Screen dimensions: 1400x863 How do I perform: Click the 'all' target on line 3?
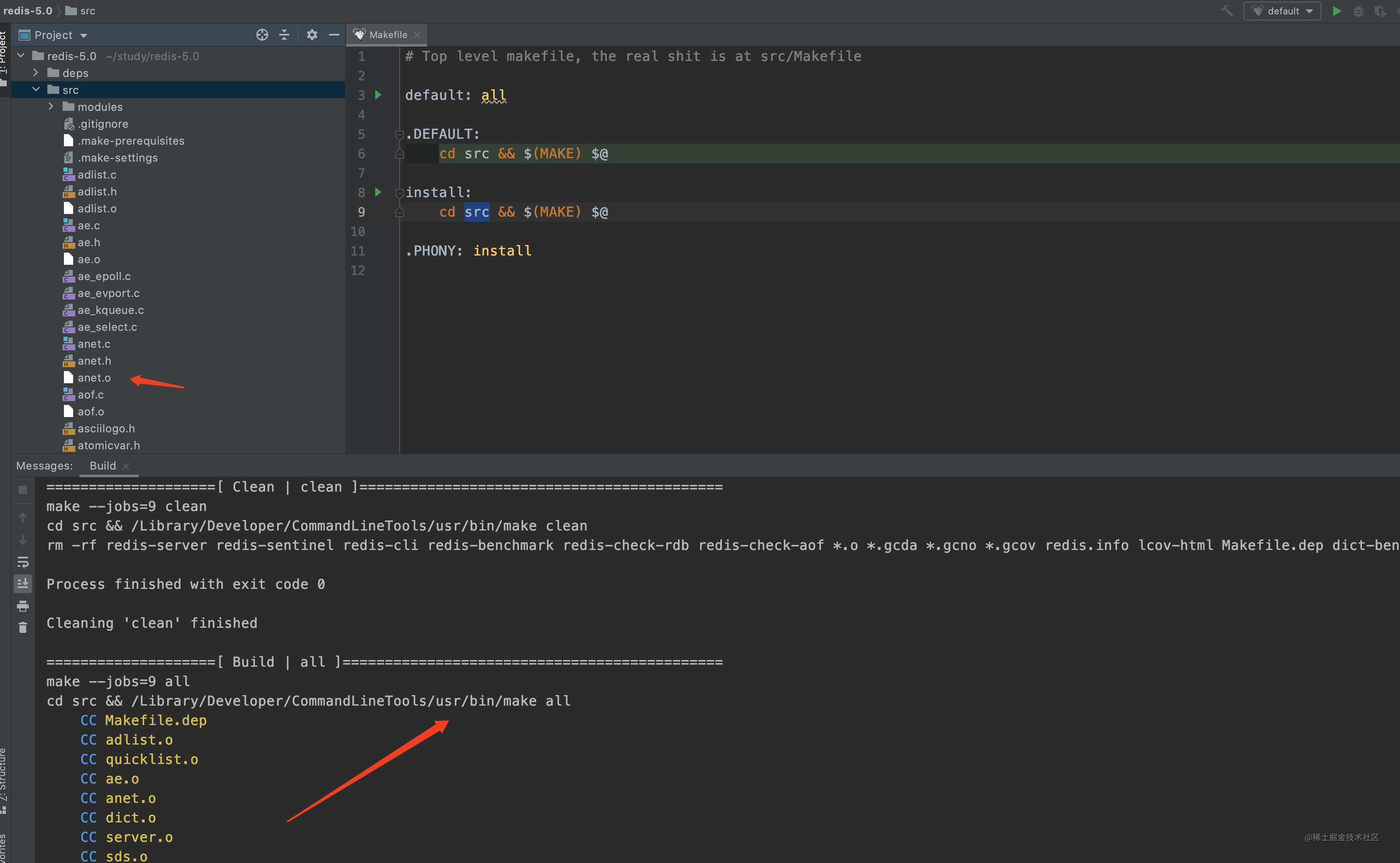coord(494,95)
